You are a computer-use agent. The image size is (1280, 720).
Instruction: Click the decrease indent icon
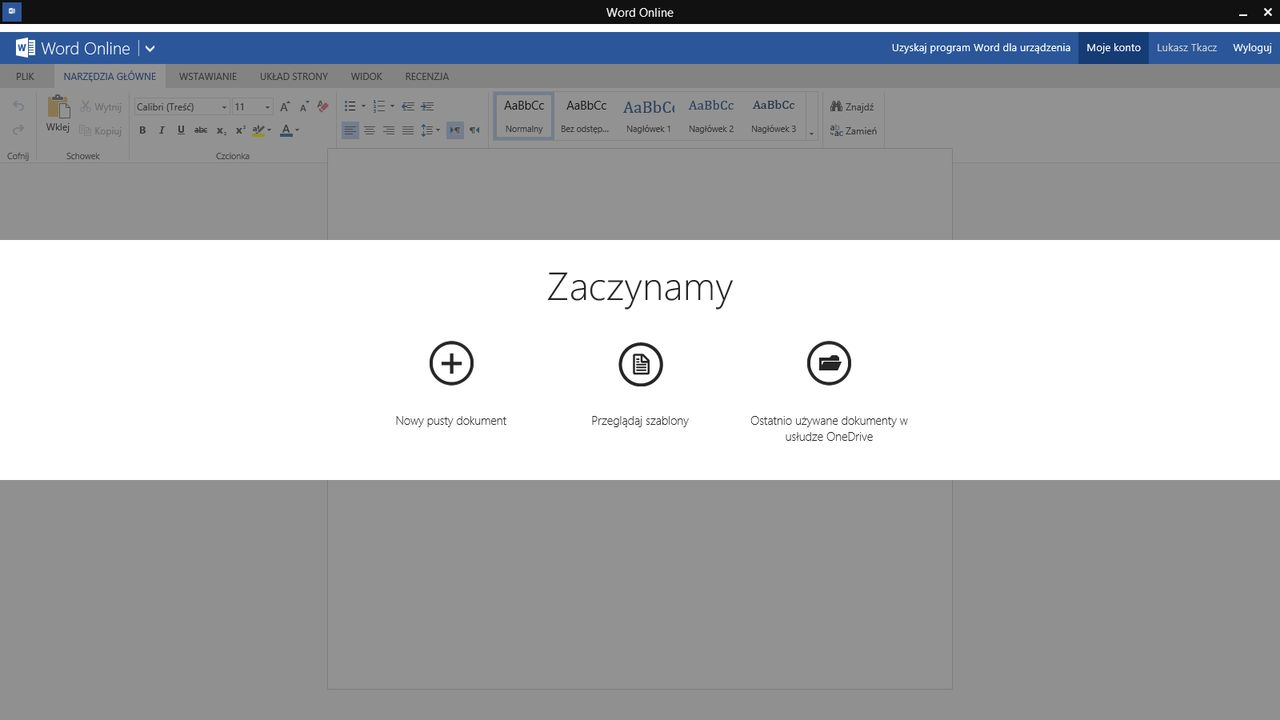click(408, 106)
